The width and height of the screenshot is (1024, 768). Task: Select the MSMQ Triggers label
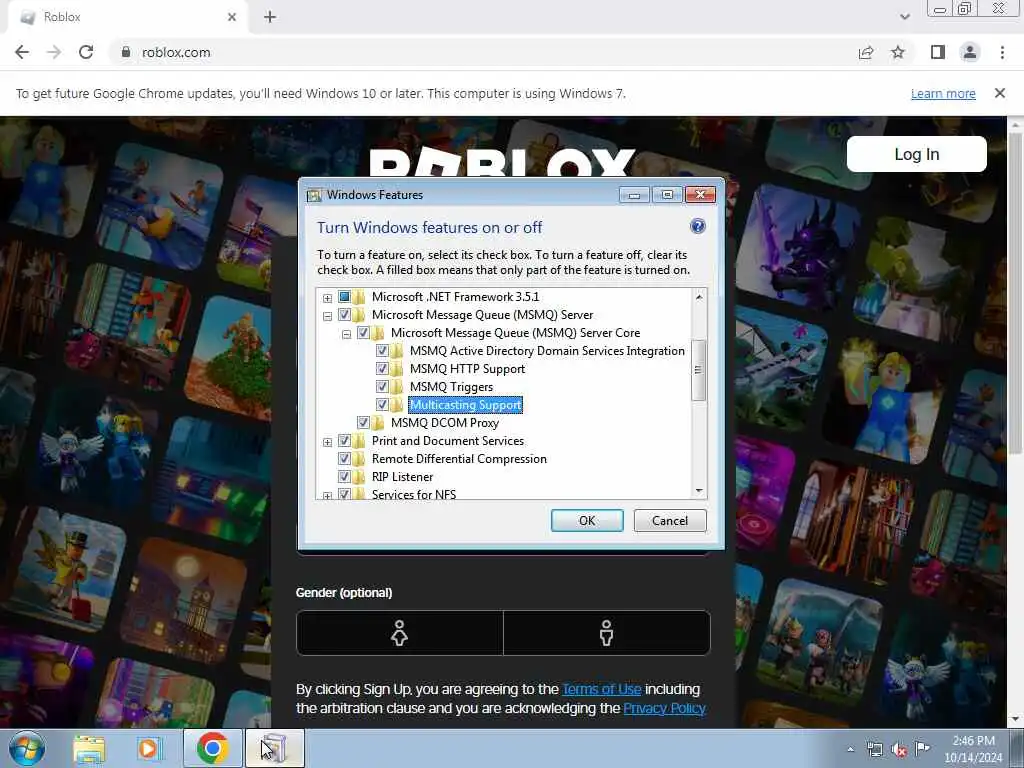(451, 387)
